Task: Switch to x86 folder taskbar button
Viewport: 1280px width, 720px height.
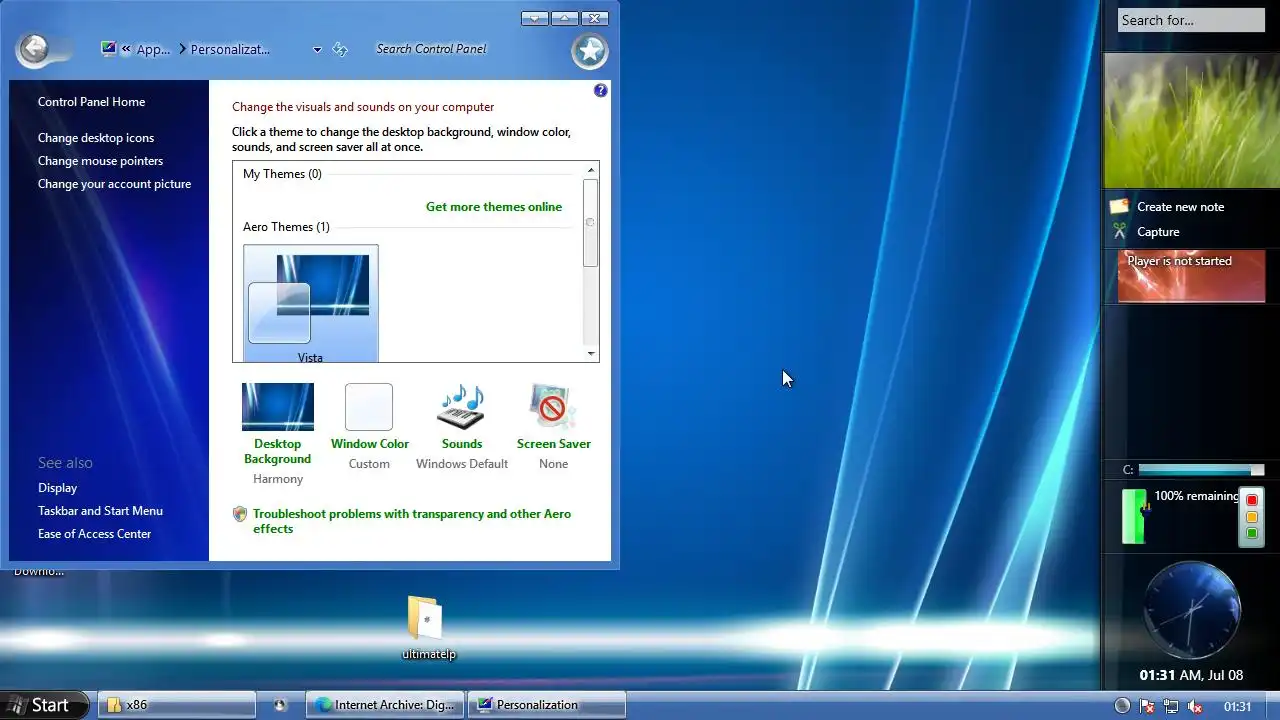Action: pyautogui.click(x=178, y=705)
